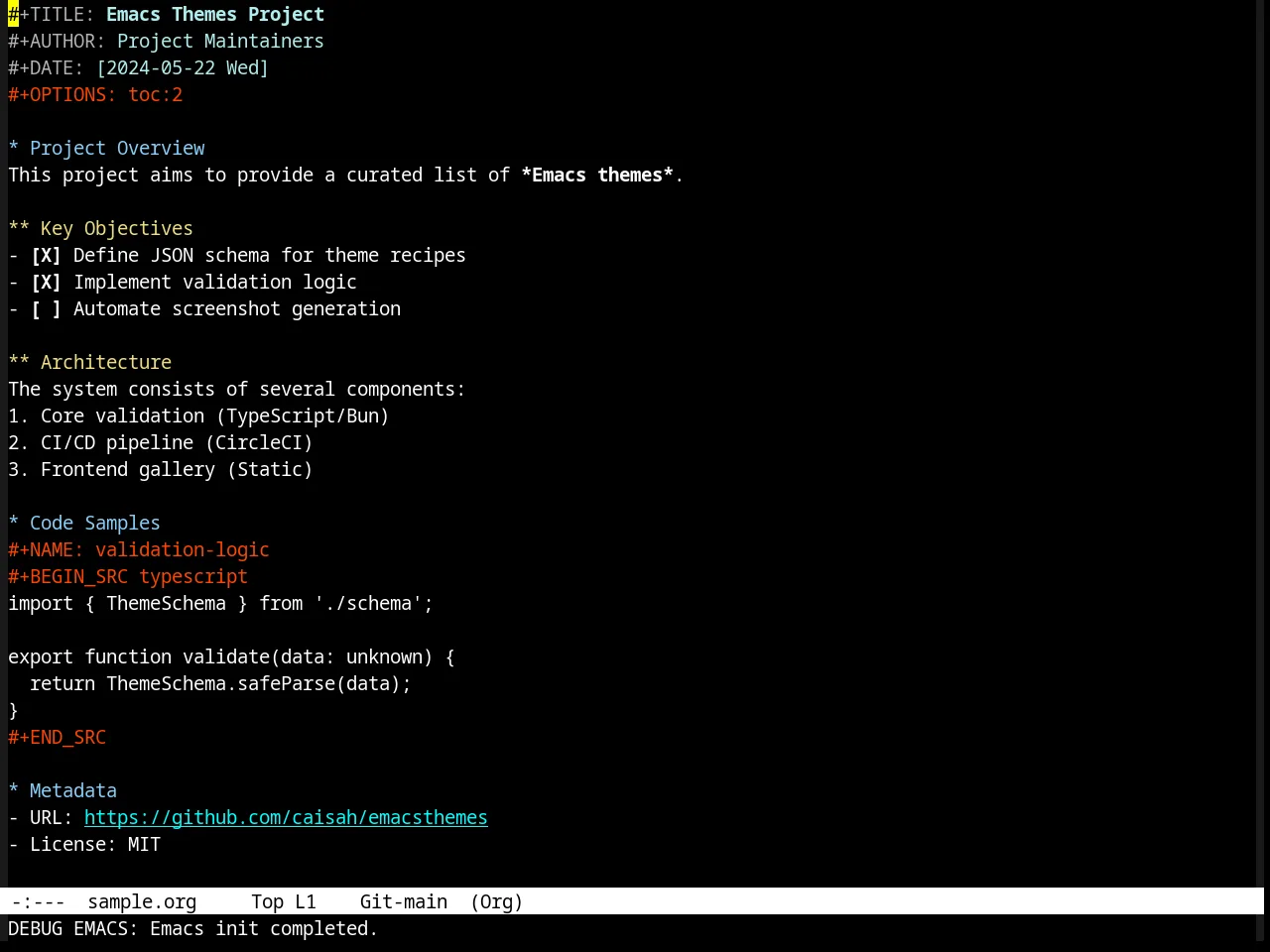Click the [2024-05-22 Wed] date stamp
Image resolution: width=1270 pixels, height=952 pixels.
pyautogui.click(x=183, y=67)
